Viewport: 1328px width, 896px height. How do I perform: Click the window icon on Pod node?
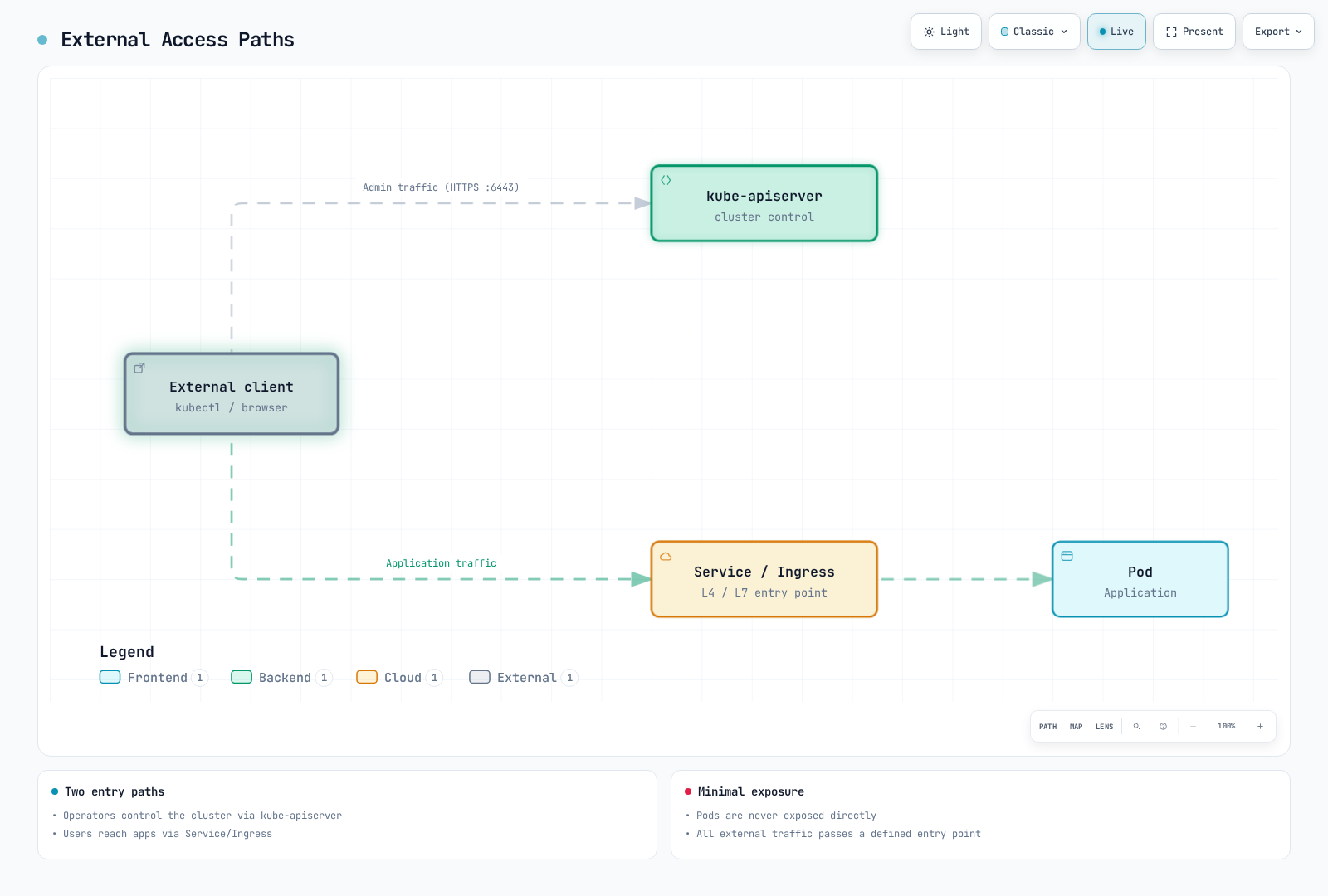pos(1067,556)
